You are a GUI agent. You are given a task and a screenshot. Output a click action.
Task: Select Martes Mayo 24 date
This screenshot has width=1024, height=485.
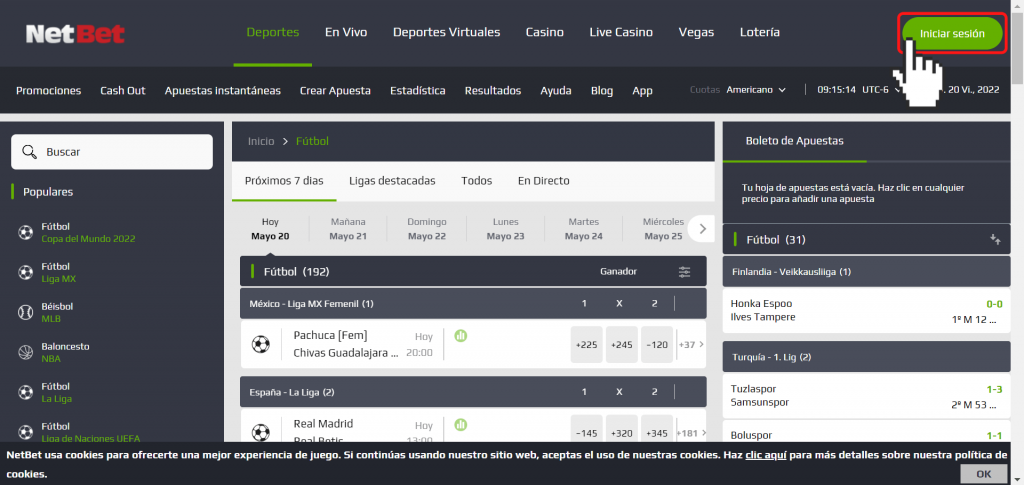point(584,229)
